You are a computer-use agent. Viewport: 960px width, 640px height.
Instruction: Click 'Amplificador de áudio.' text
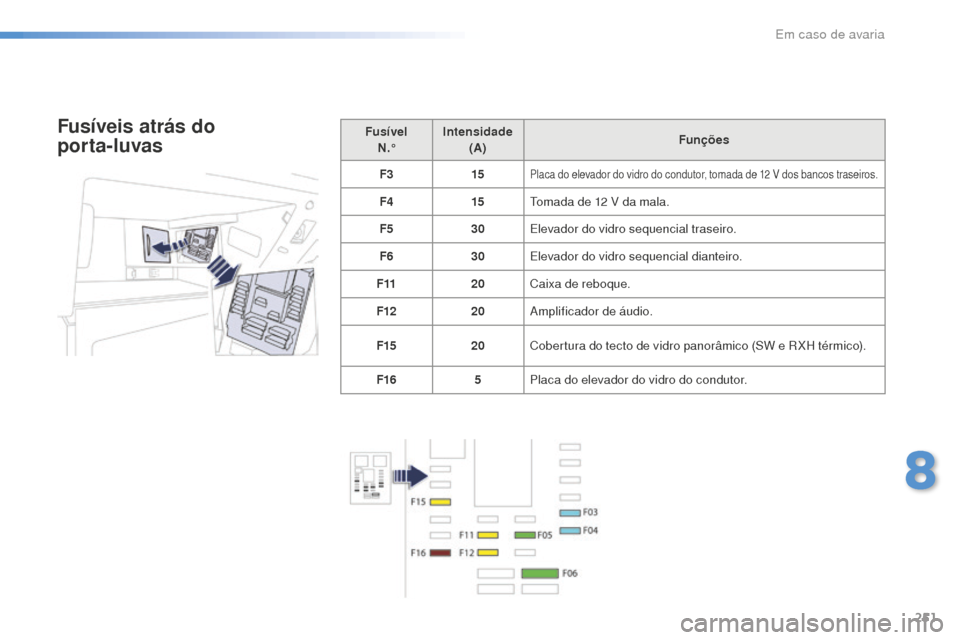[x=591, y=311]
